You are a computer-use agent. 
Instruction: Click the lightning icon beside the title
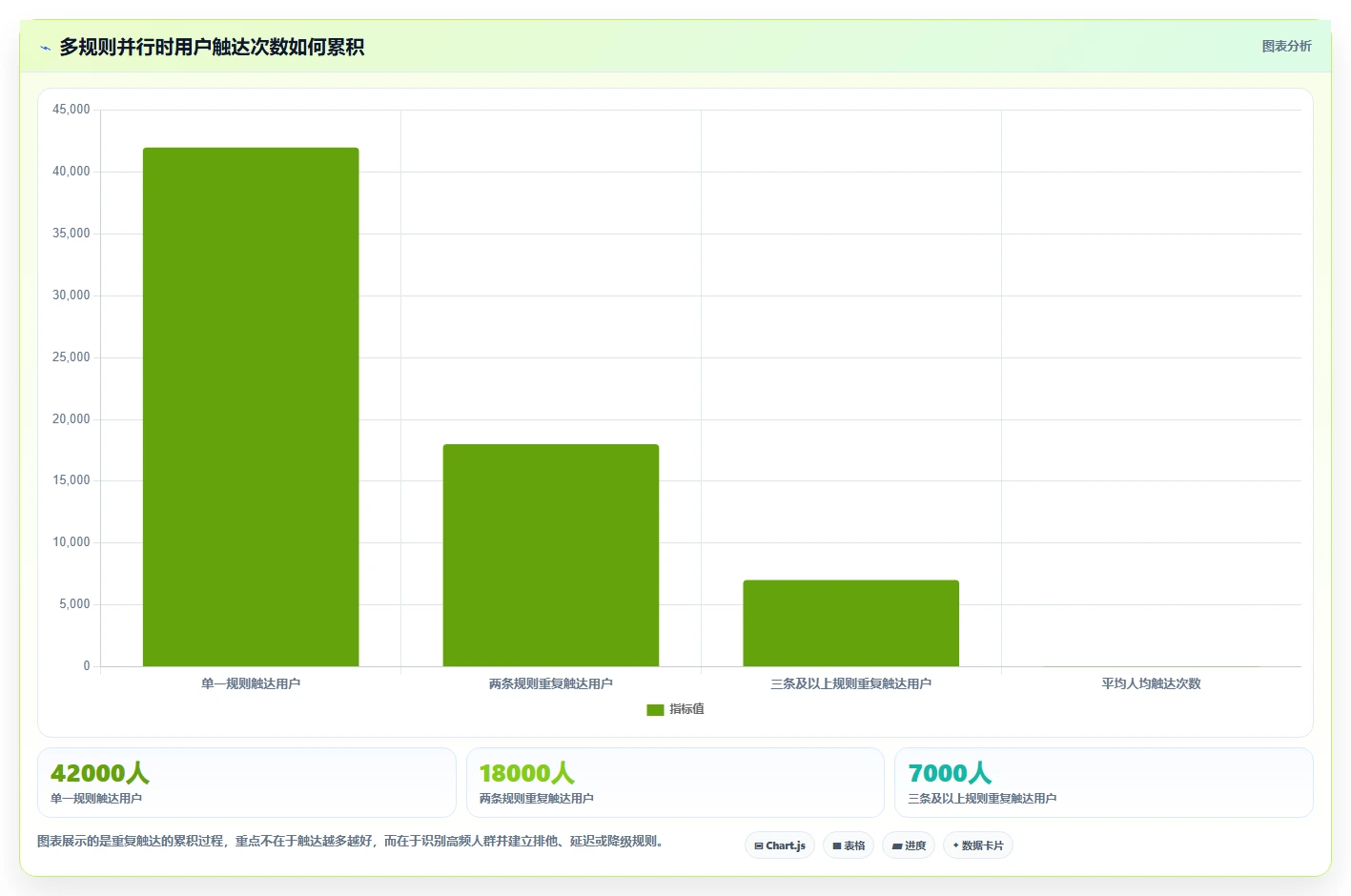pos(45,48)
